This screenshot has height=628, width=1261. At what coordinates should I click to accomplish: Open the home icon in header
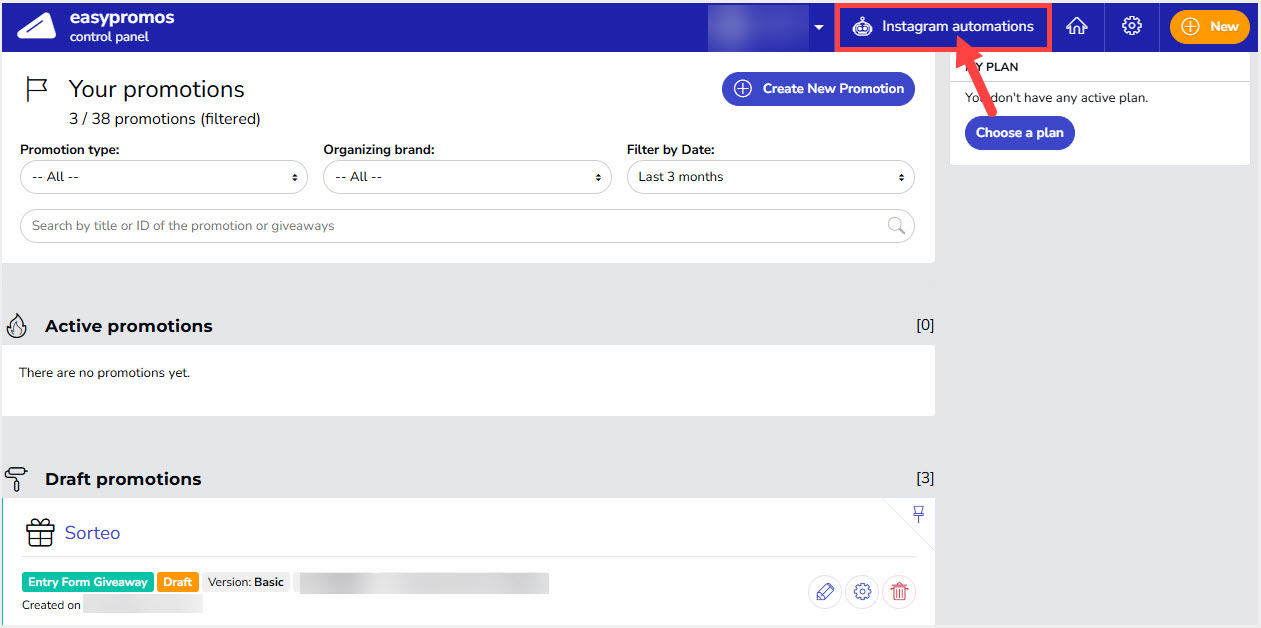click(x=1077, y=27)
